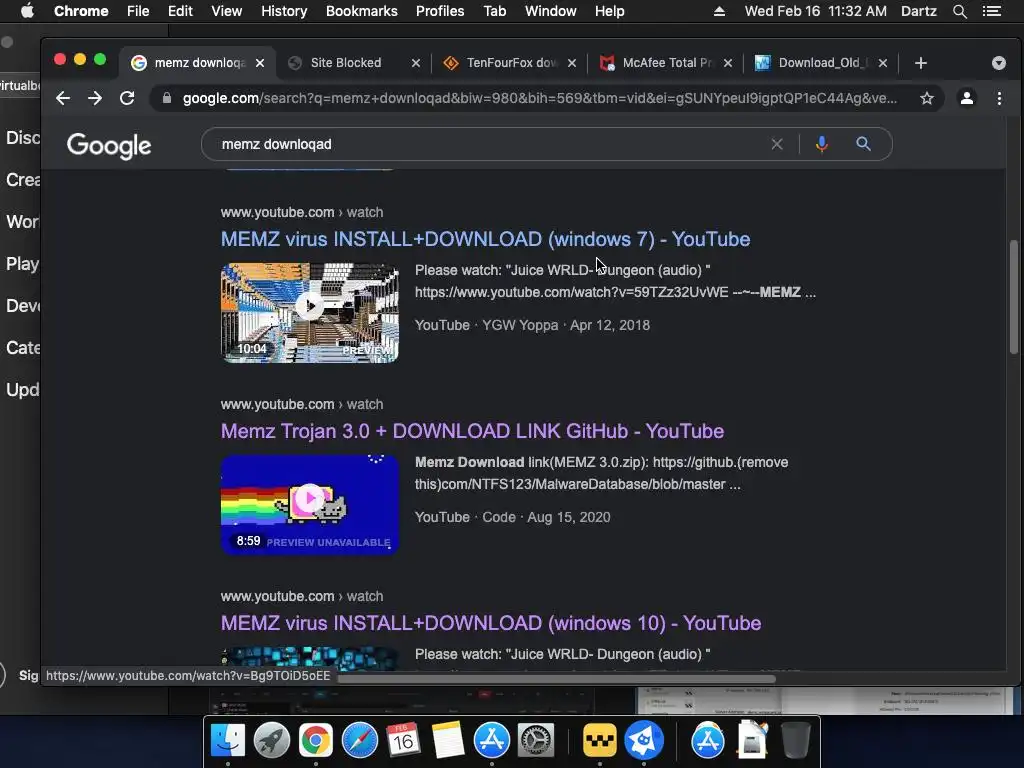
Task: Clear the search box with X icon
Action: click(776, 144)
